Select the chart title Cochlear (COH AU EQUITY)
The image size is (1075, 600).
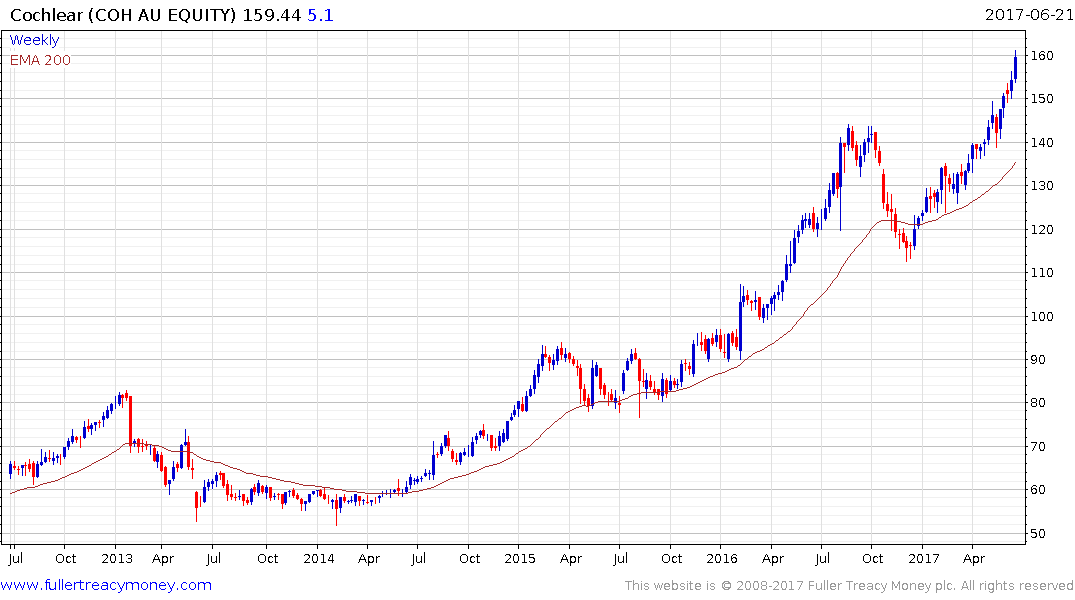123,14
